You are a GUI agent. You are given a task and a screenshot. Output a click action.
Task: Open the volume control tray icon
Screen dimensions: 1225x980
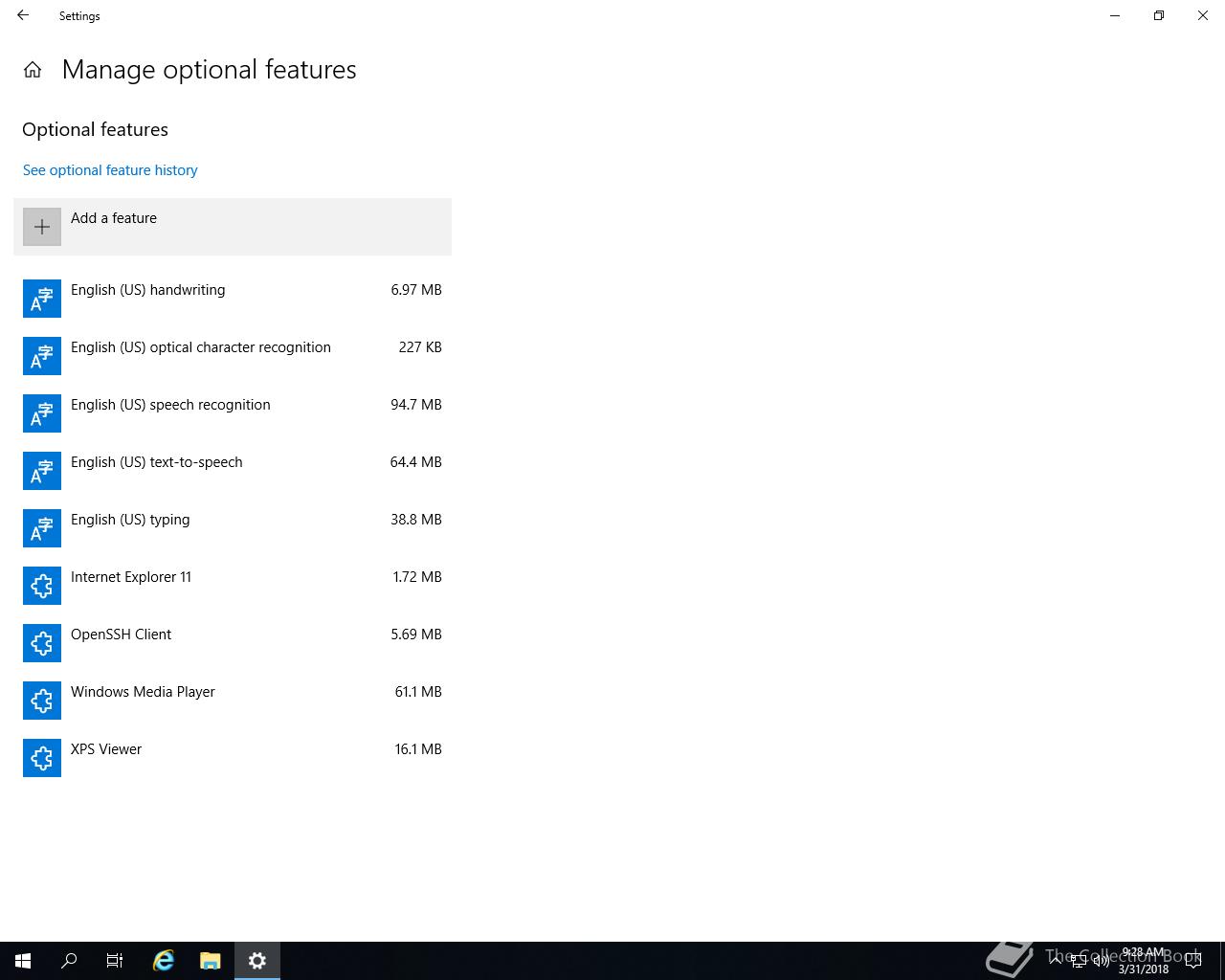pyautogui.click(x=1101, y=961)
